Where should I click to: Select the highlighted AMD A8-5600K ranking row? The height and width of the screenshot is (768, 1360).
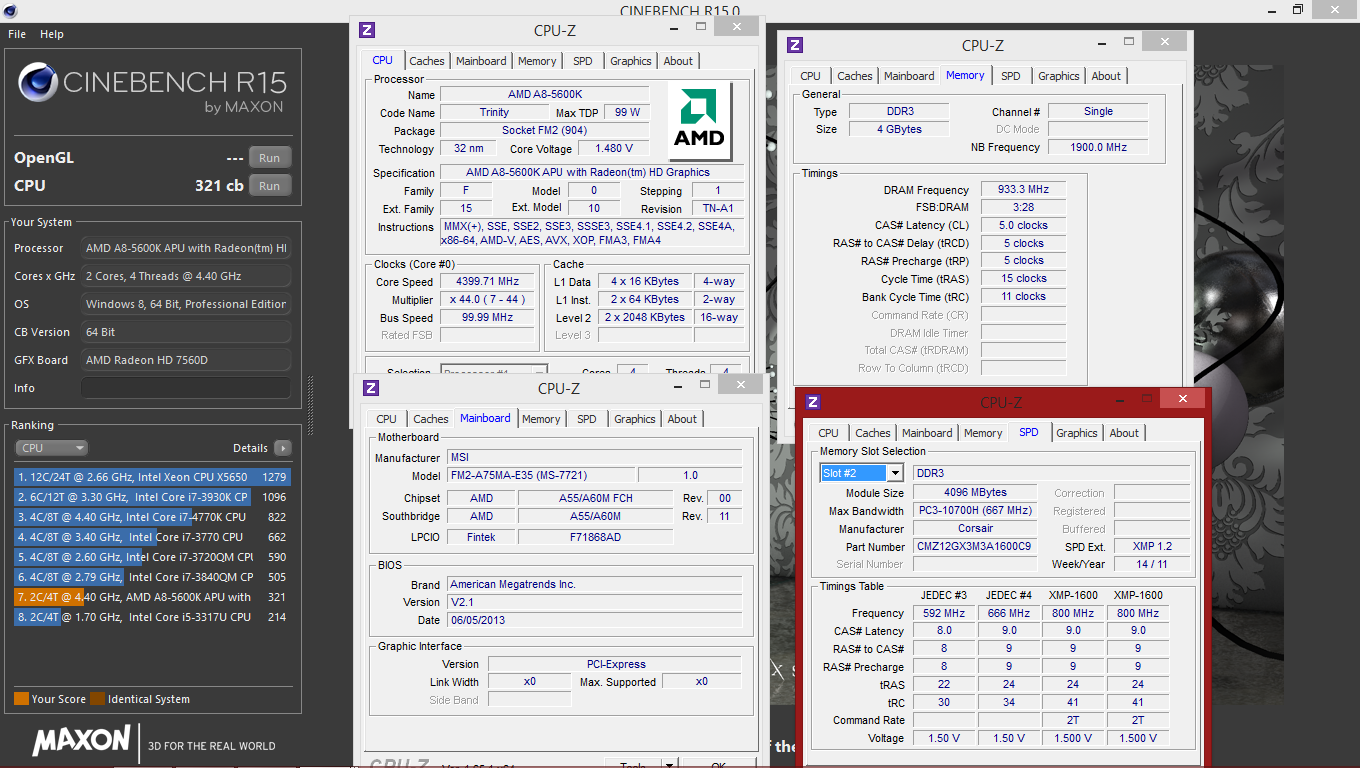coord(151,597)
